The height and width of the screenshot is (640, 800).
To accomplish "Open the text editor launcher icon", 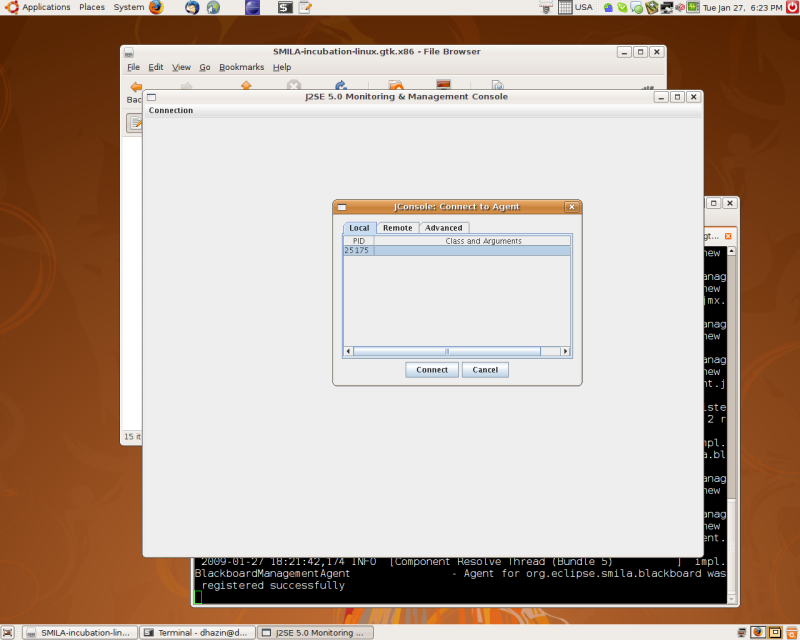I will (305, 7).
